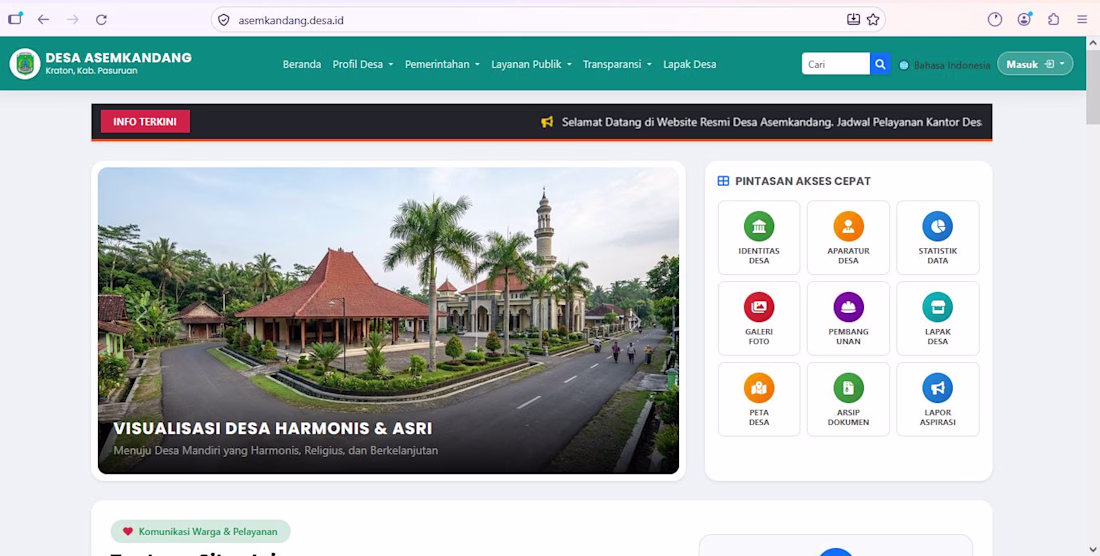Image resolution: width=1100 pixels, height=556 pixels.
Task: Open the Aparatur Desa shortcut icon
Action: click(x=848, y=226)
